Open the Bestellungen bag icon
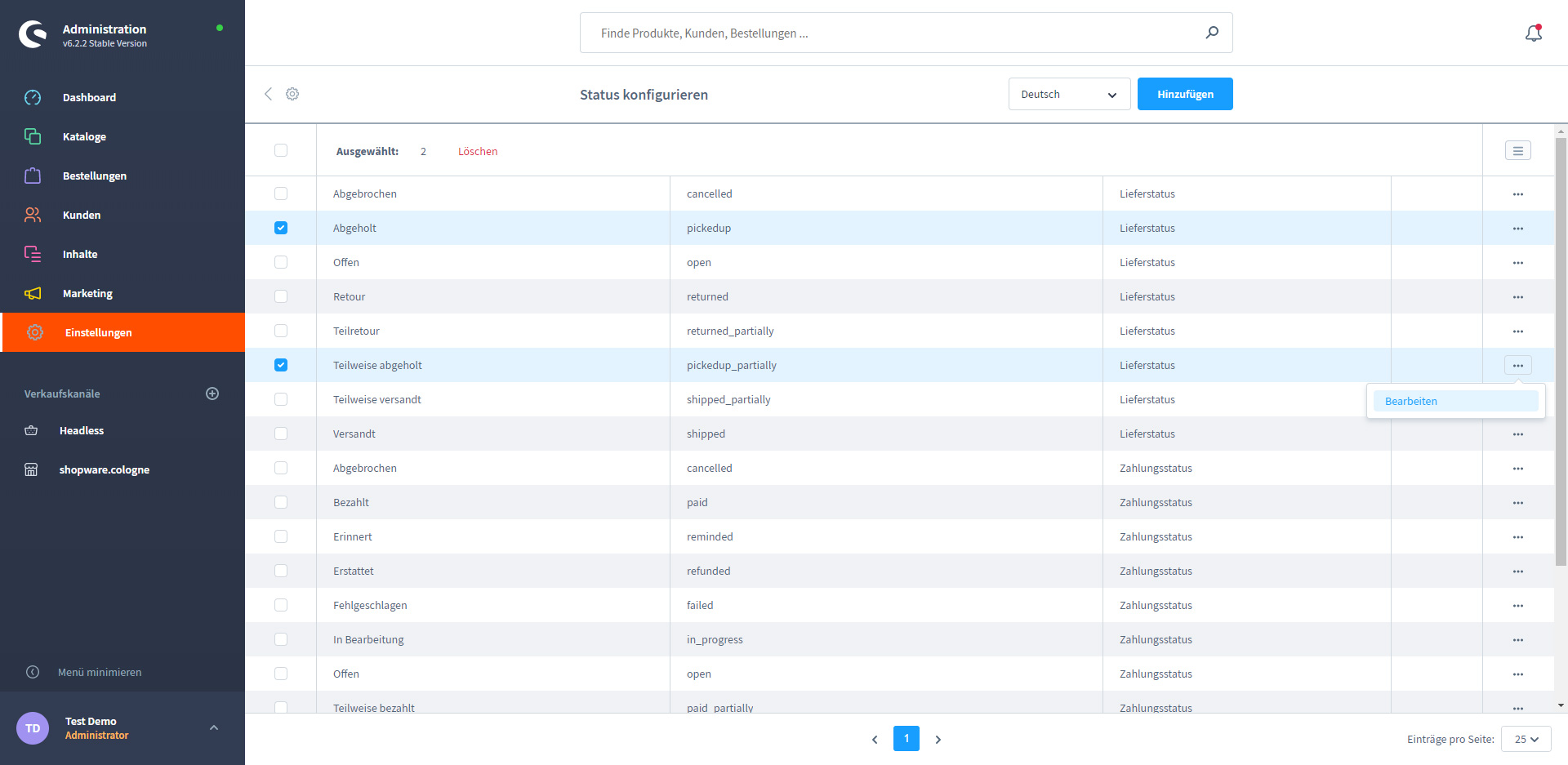Image resolution: width=1568 pixels, height=765 pixels. 33,176
